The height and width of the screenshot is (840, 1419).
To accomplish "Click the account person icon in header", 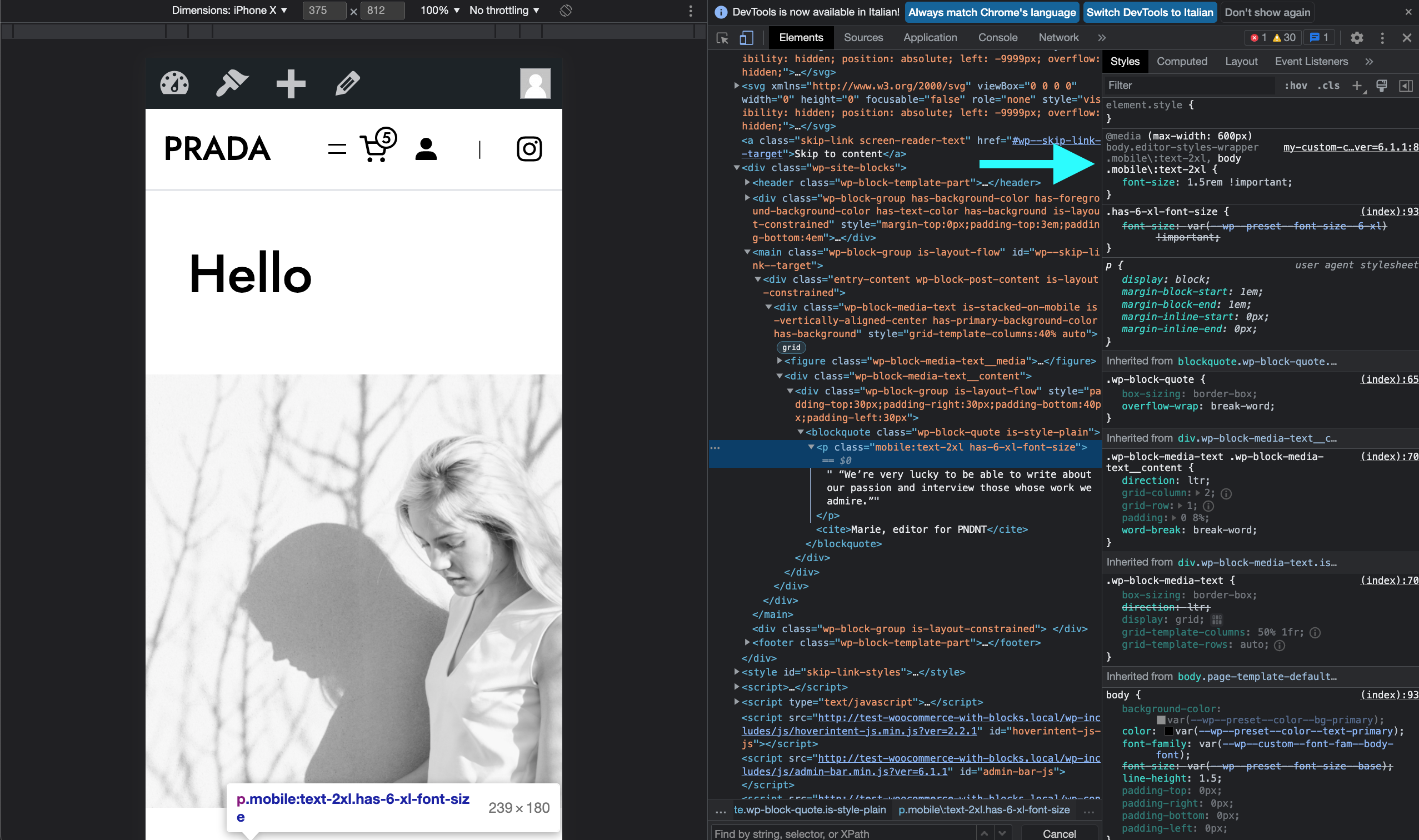I will click(x=426, y=149).
